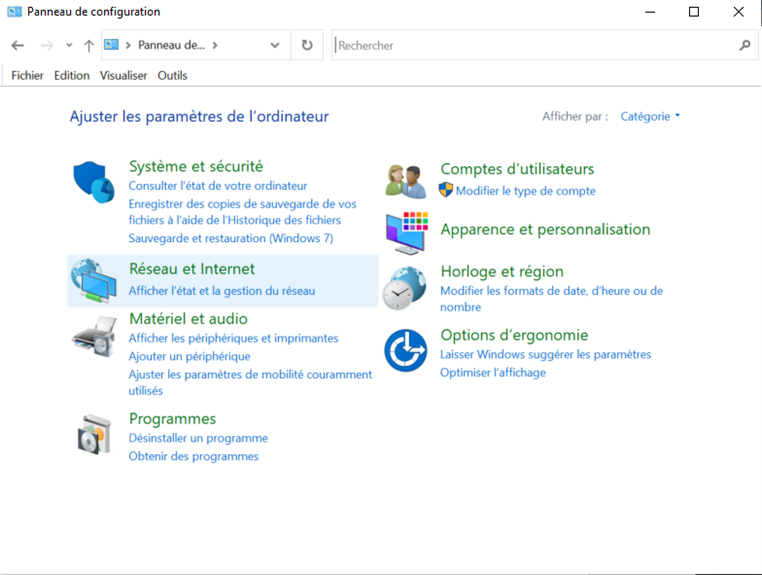Open the Outils menu
The height and width of the screenshot is (575, 762).
[x=172, y=75]
